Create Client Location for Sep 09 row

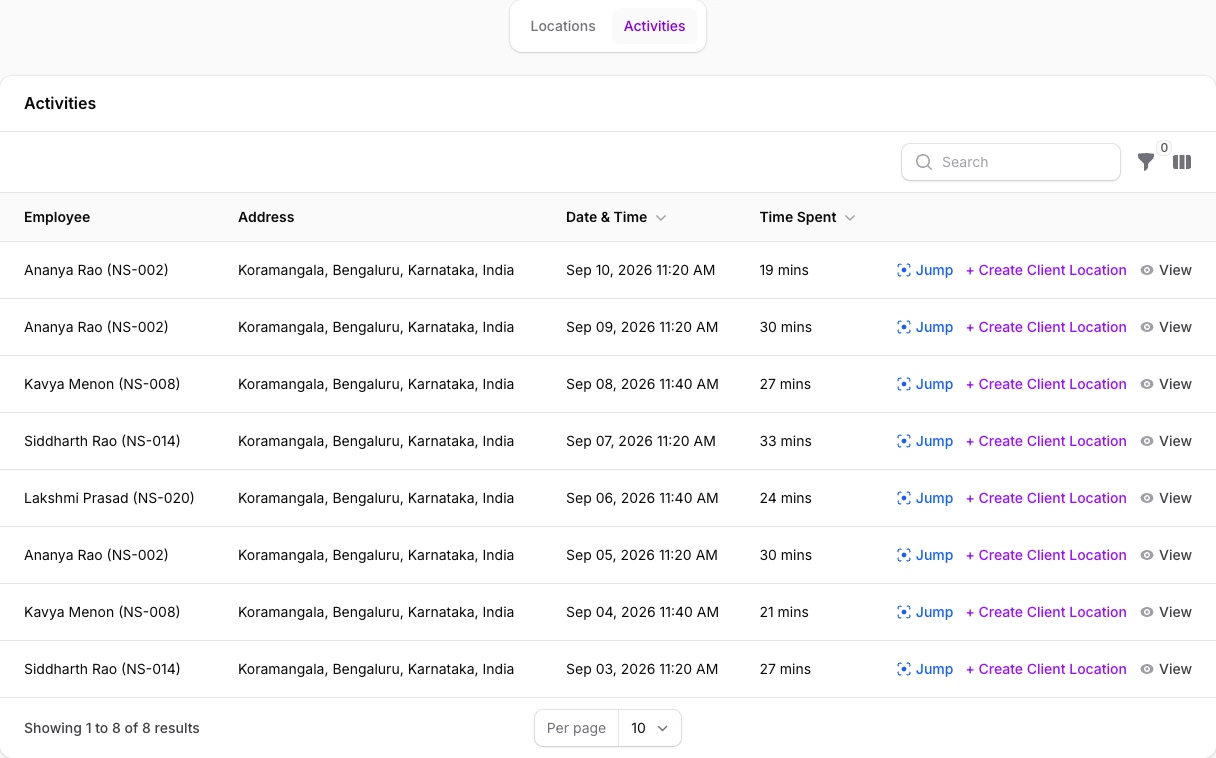click(x=1046, y=327)
